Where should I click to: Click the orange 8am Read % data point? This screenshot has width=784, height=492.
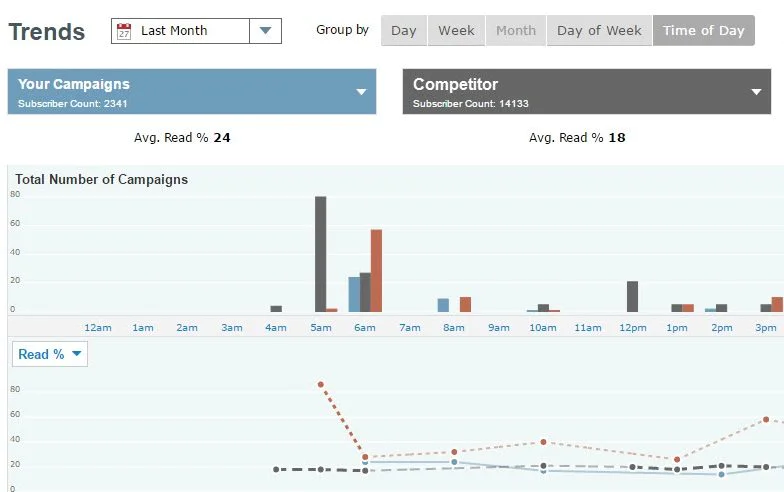(x=454, y=452)
